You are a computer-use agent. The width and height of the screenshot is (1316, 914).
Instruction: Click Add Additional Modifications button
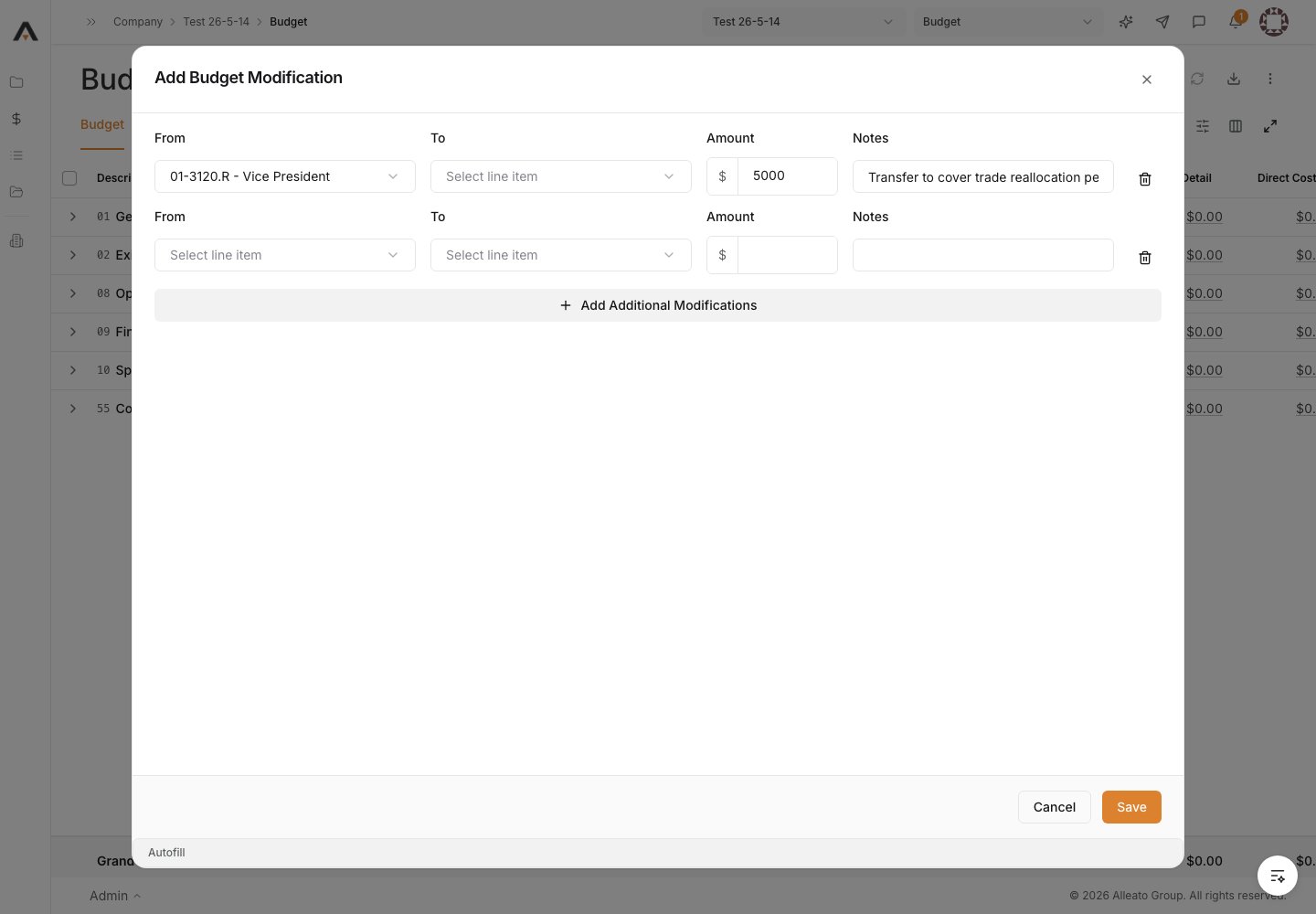click(658, 305)
